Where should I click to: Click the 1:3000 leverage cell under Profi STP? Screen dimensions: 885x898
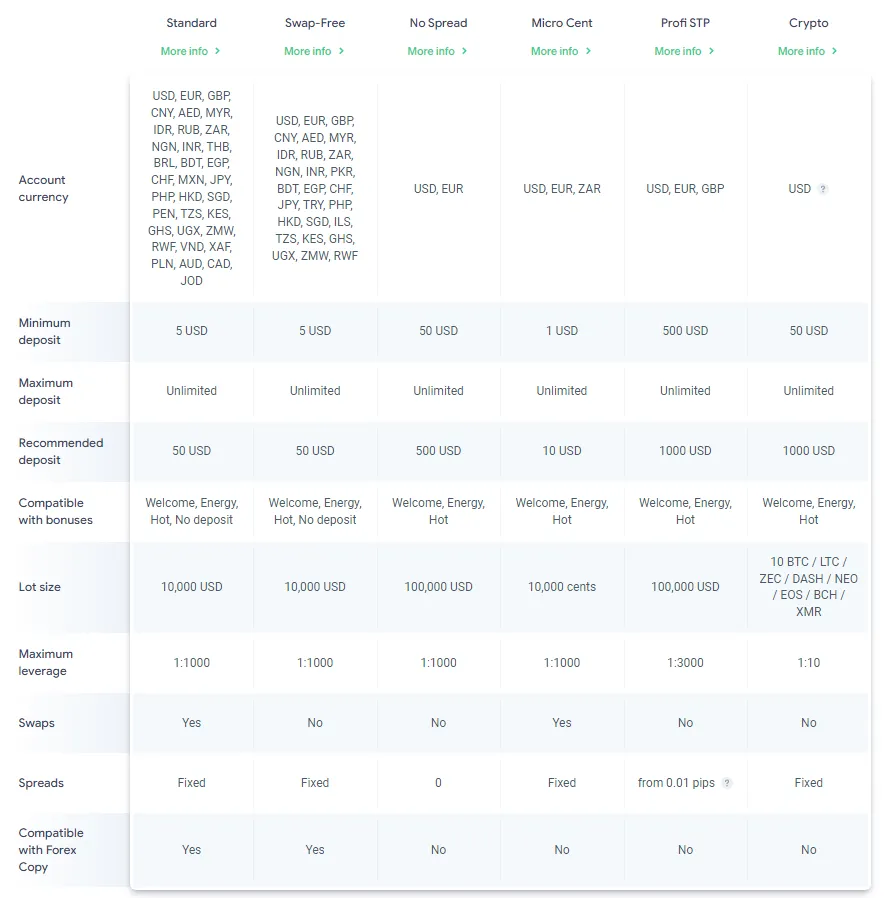[x=685, y=663]
